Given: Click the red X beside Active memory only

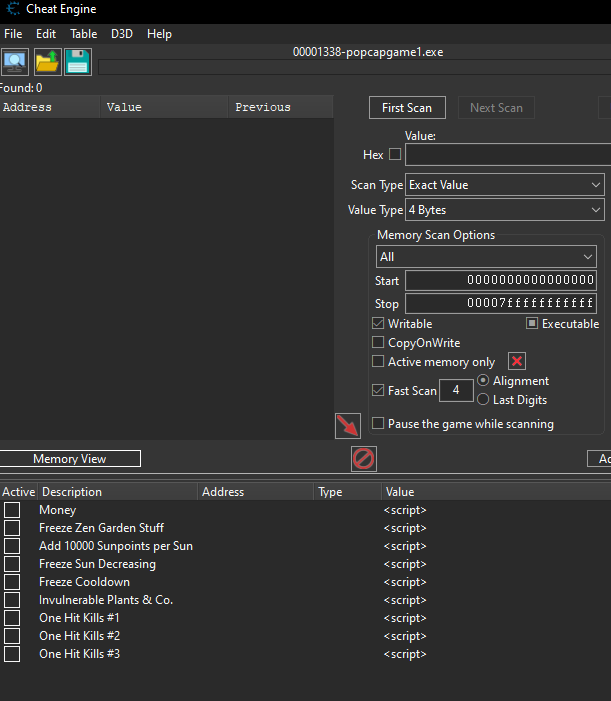Looking at the screenshot, I should [x=517, y=362].
